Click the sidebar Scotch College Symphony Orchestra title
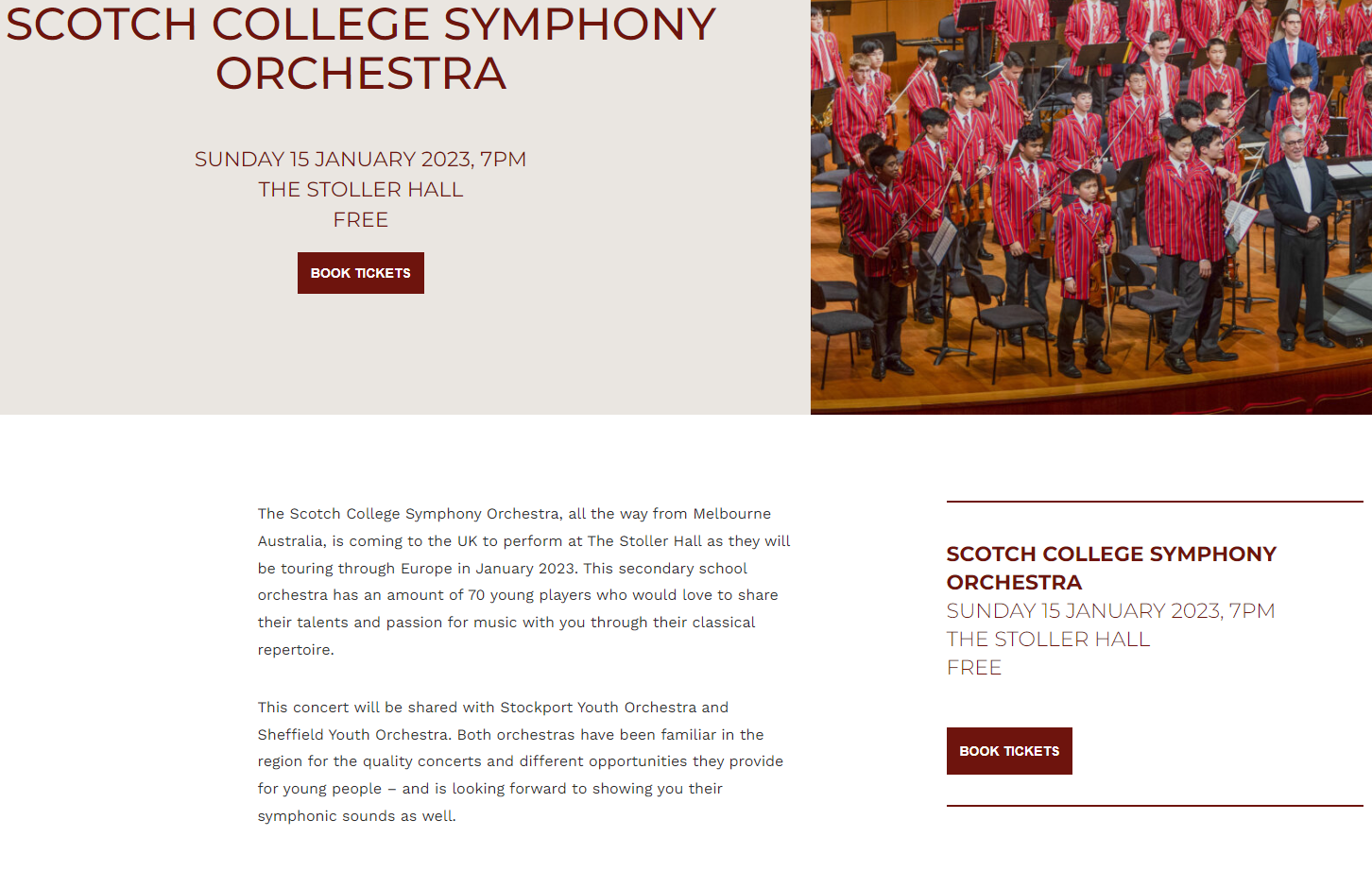This screenshot has height=871, width=1372. tap(1111, 568)
